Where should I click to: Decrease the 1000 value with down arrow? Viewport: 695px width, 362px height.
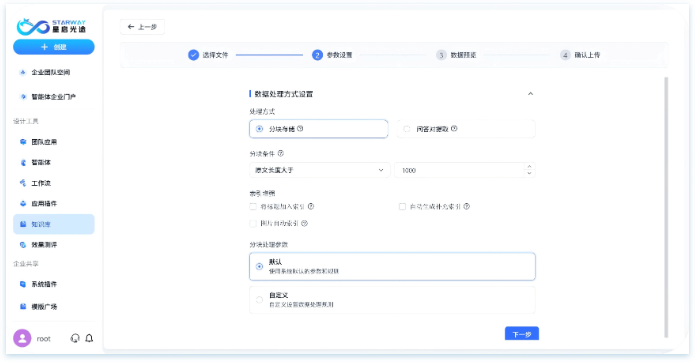coord(529,173)
